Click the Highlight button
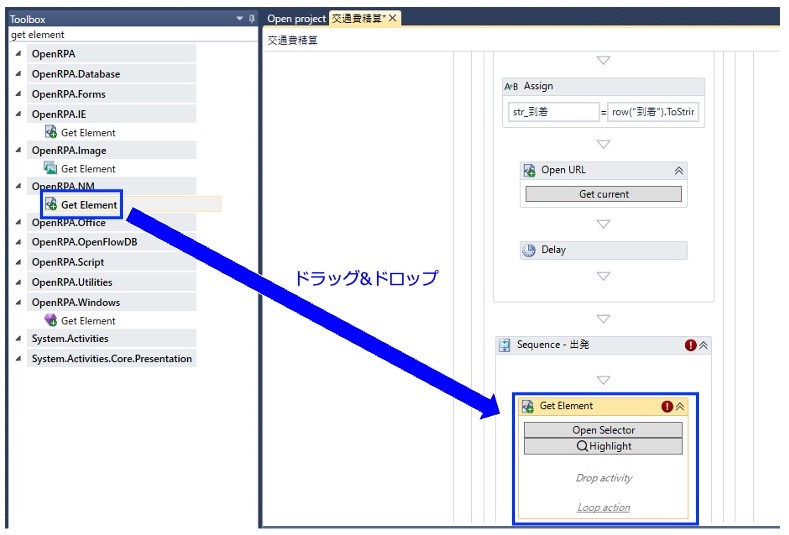Viewport: 789px width, 535px height. tap(603, 446)
